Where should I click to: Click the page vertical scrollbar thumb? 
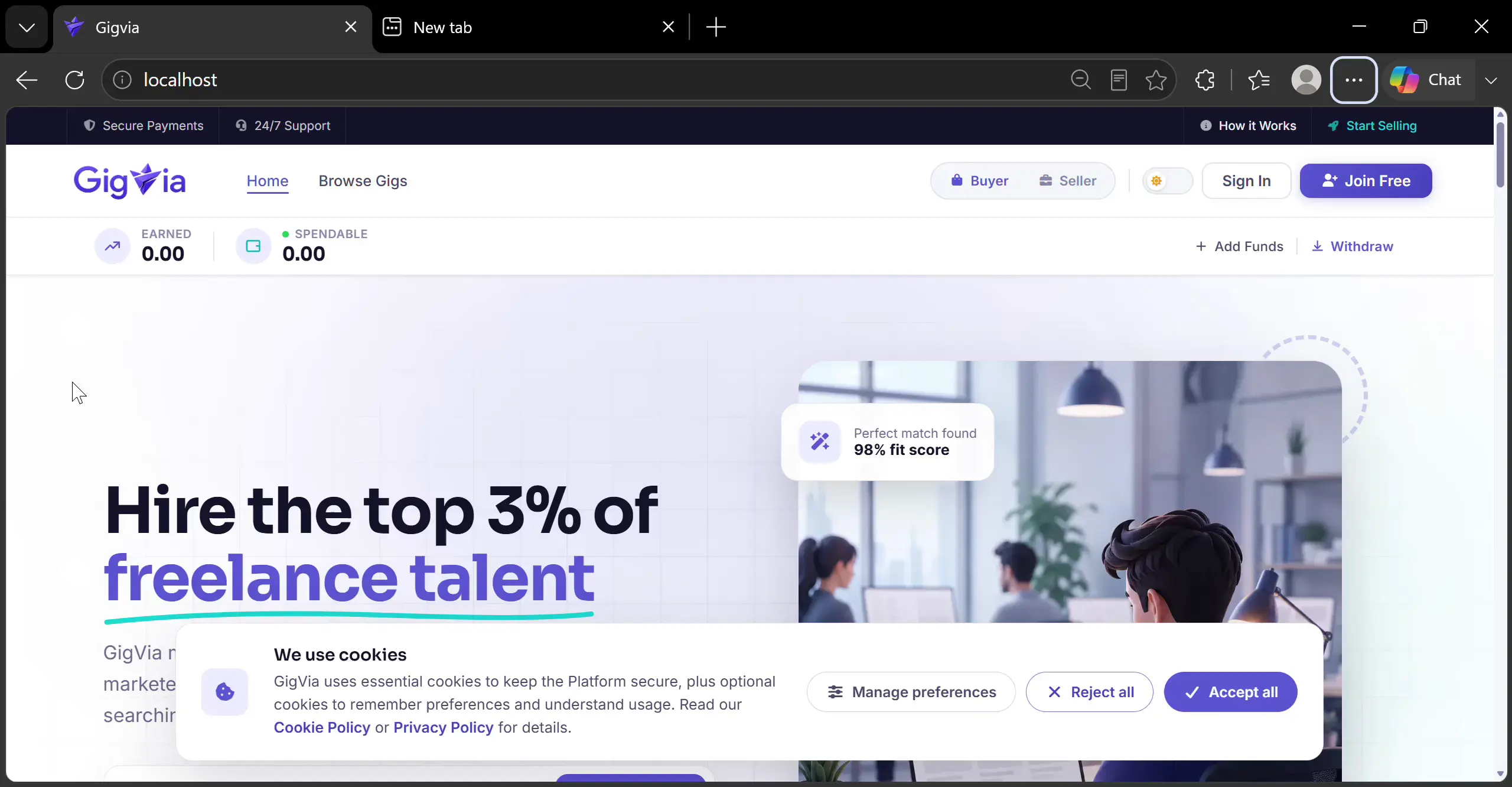coord(1500,155)
